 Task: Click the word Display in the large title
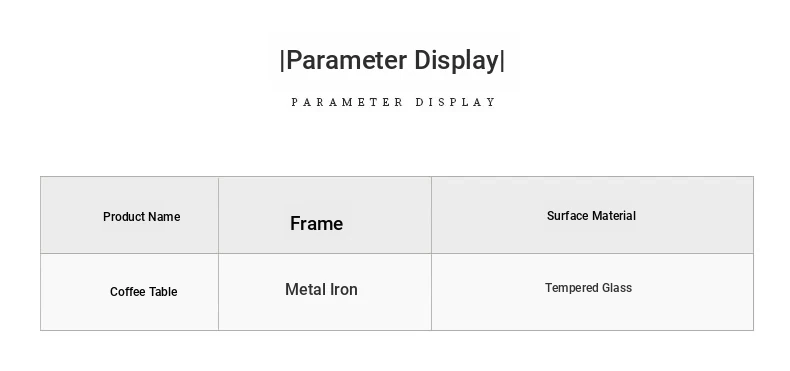(456, 60)
